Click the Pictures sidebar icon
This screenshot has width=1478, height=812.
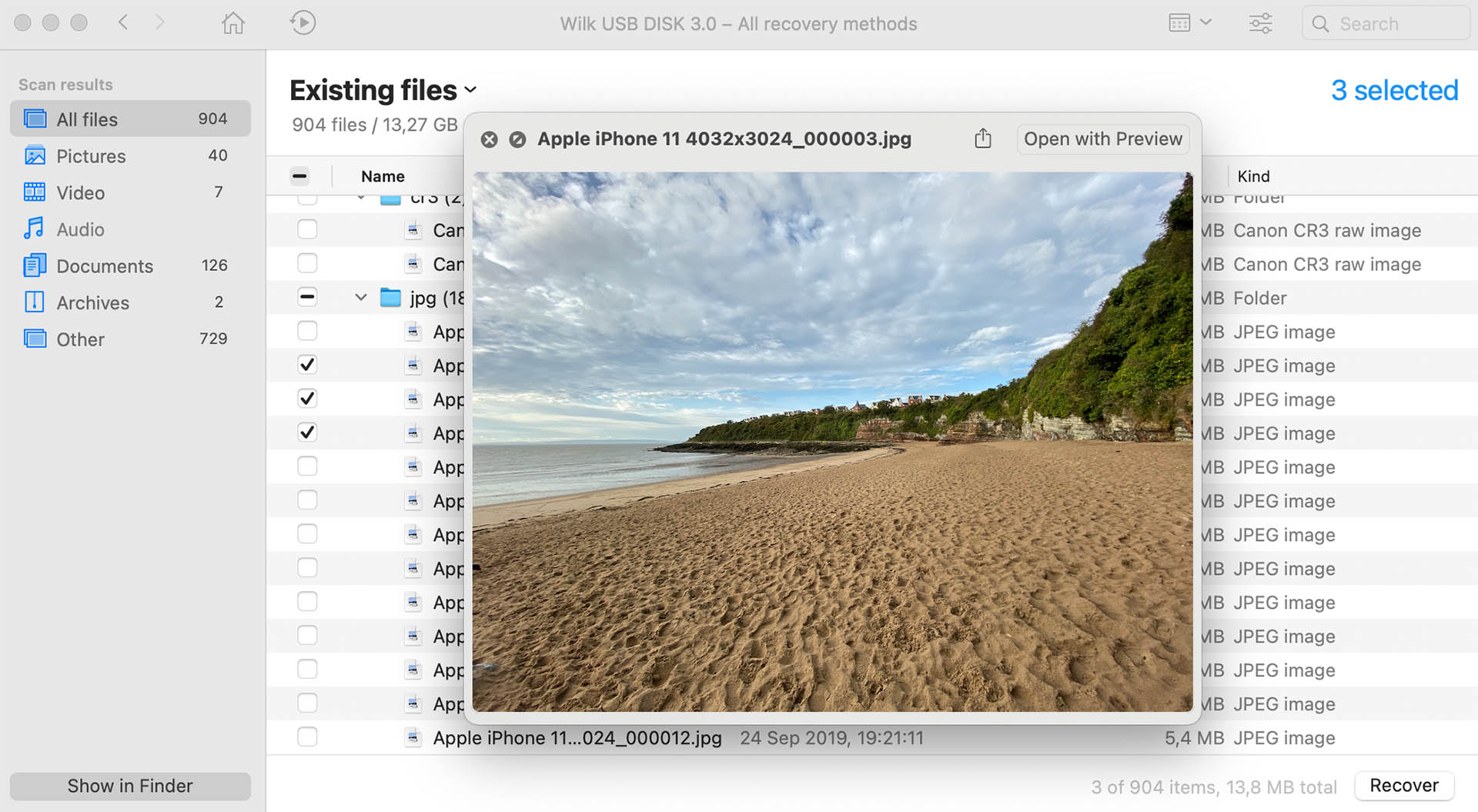(x=35, y=156)
